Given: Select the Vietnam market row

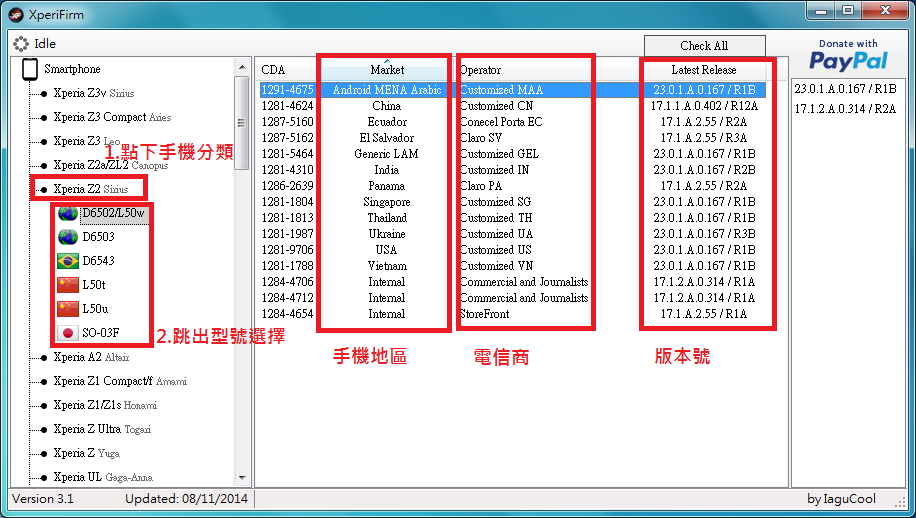Looking at the screenshot, I should coord(512,266).
